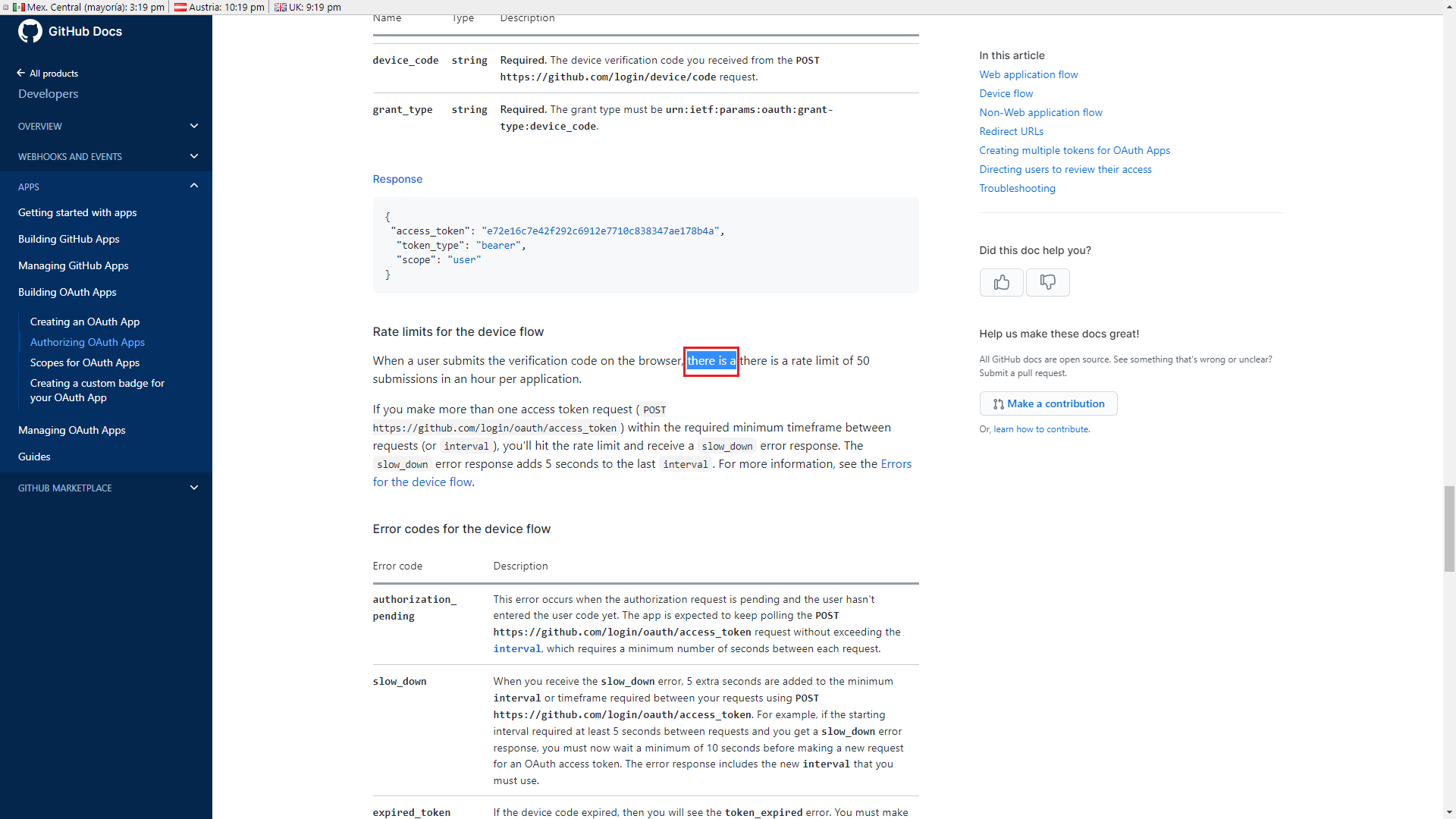
Task: Go to Developers product link
Action: tap(49, 93)
